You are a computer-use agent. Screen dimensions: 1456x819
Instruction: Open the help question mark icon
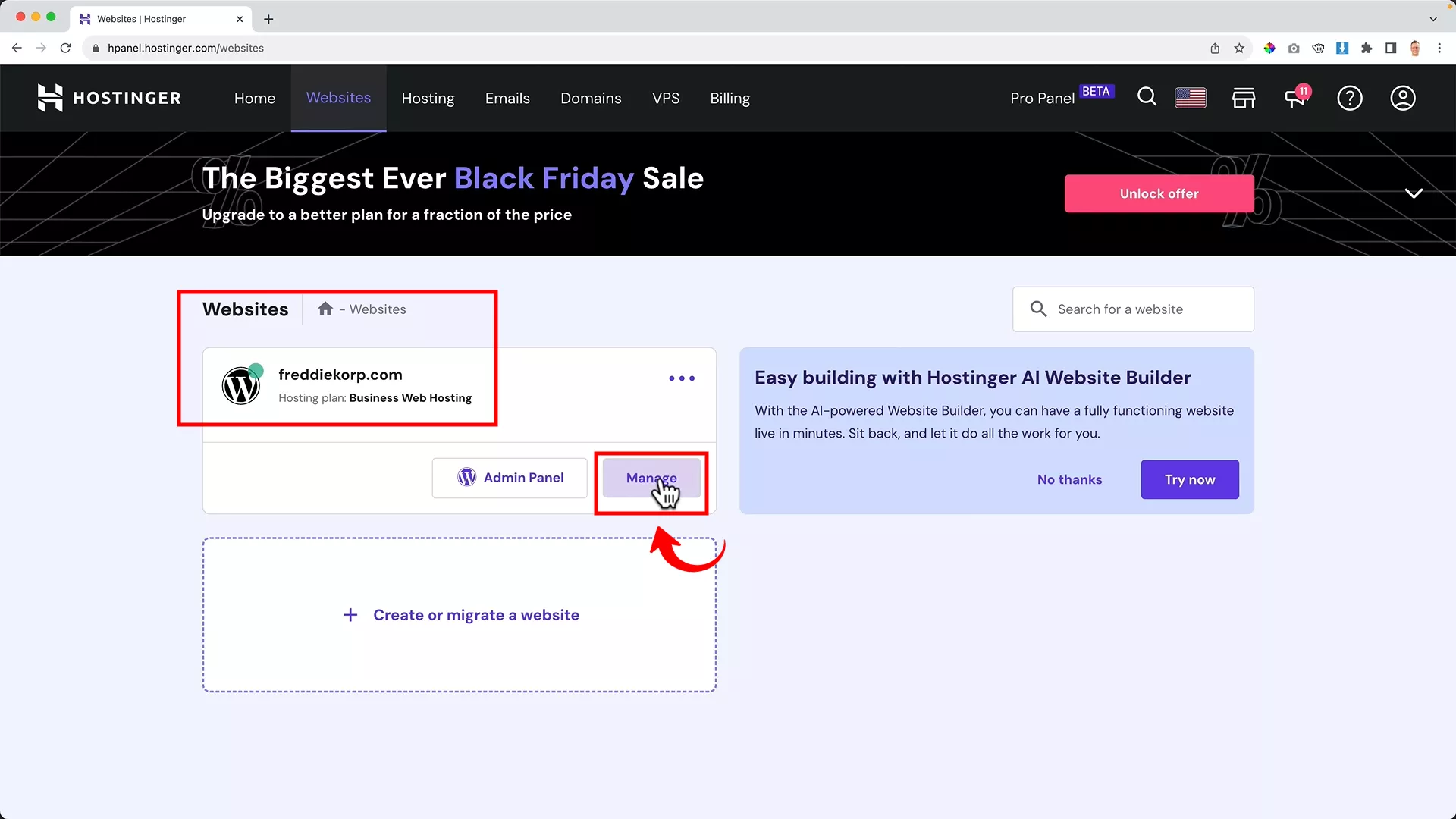(x=1350, y=97)
